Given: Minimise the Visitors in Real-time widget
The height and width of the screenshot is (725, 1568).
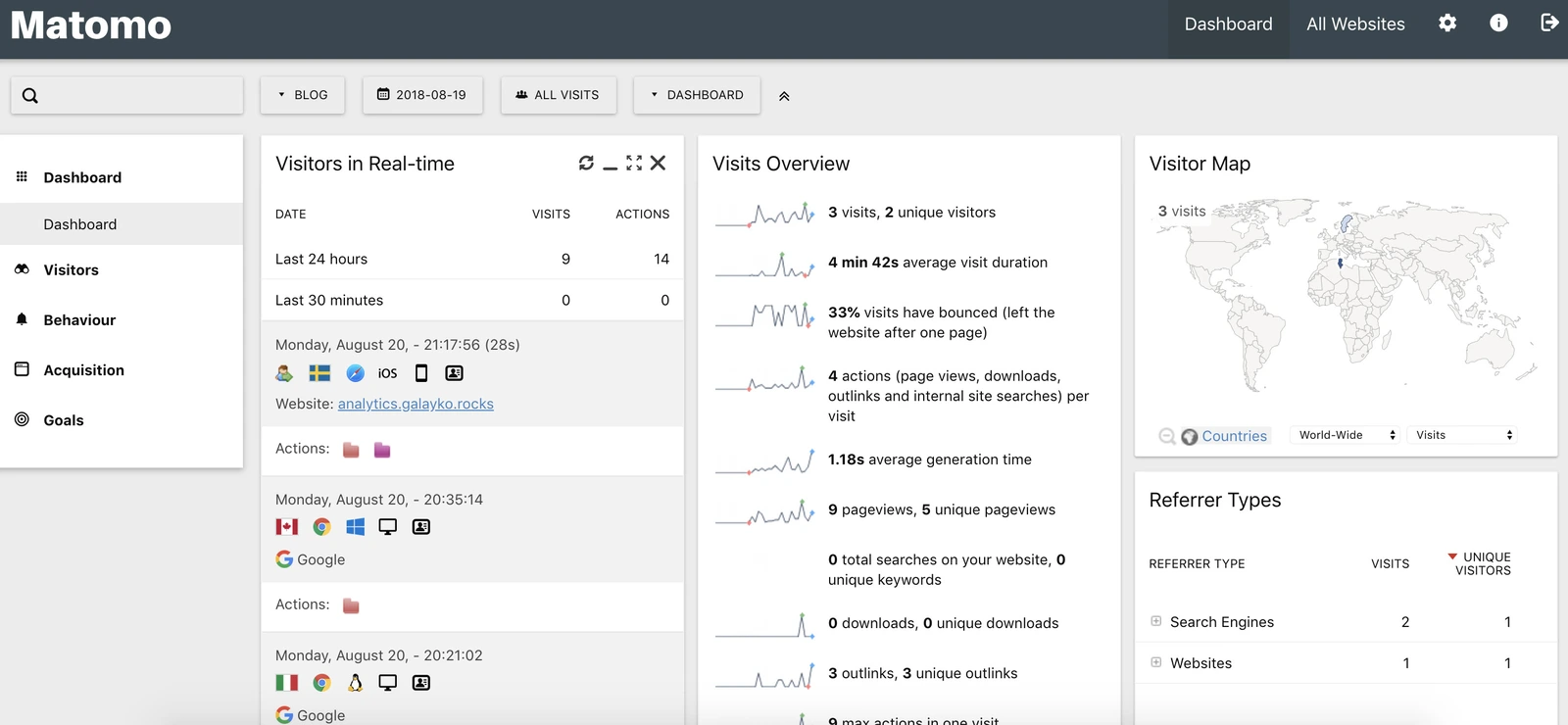Looking at the screenshot, I should 610,166.
